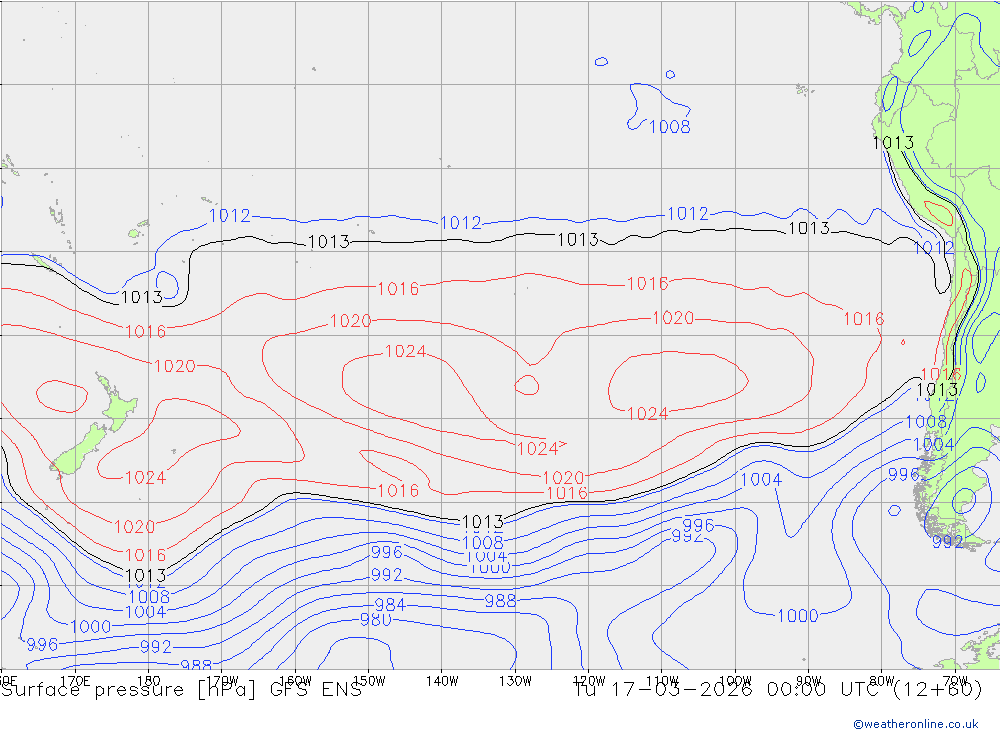Click the blue 984 isobar label
The width and height of the screenshot is (1000, 733).
(390, 605)
